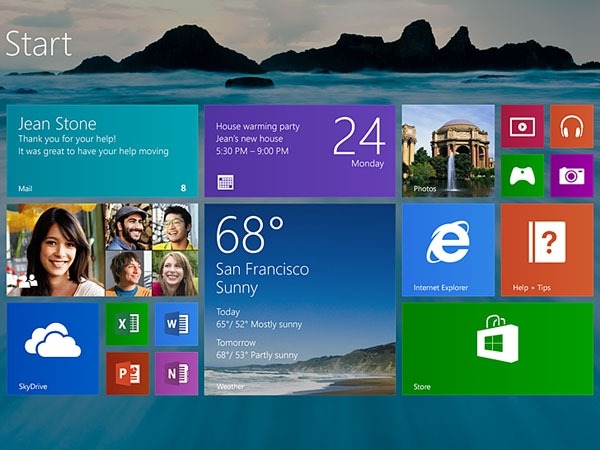The height and width of the screenshot is (450, 600).
Task: Launch Excel from its small tile
Action: 127,324
